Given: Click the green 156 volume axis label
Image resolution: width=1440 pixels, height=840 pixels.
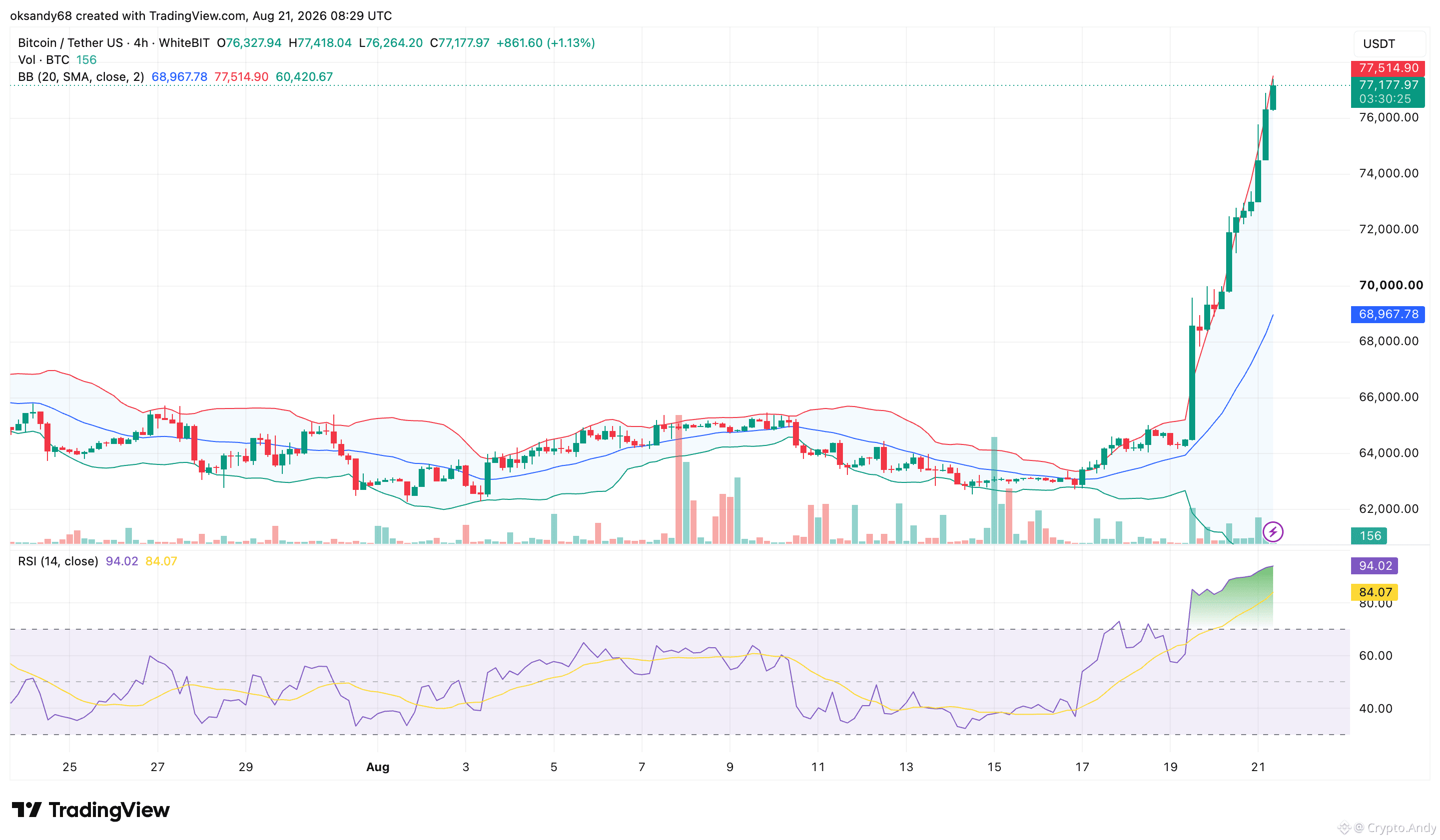Looking at the screenshot, I should [x=1370, y=536].
